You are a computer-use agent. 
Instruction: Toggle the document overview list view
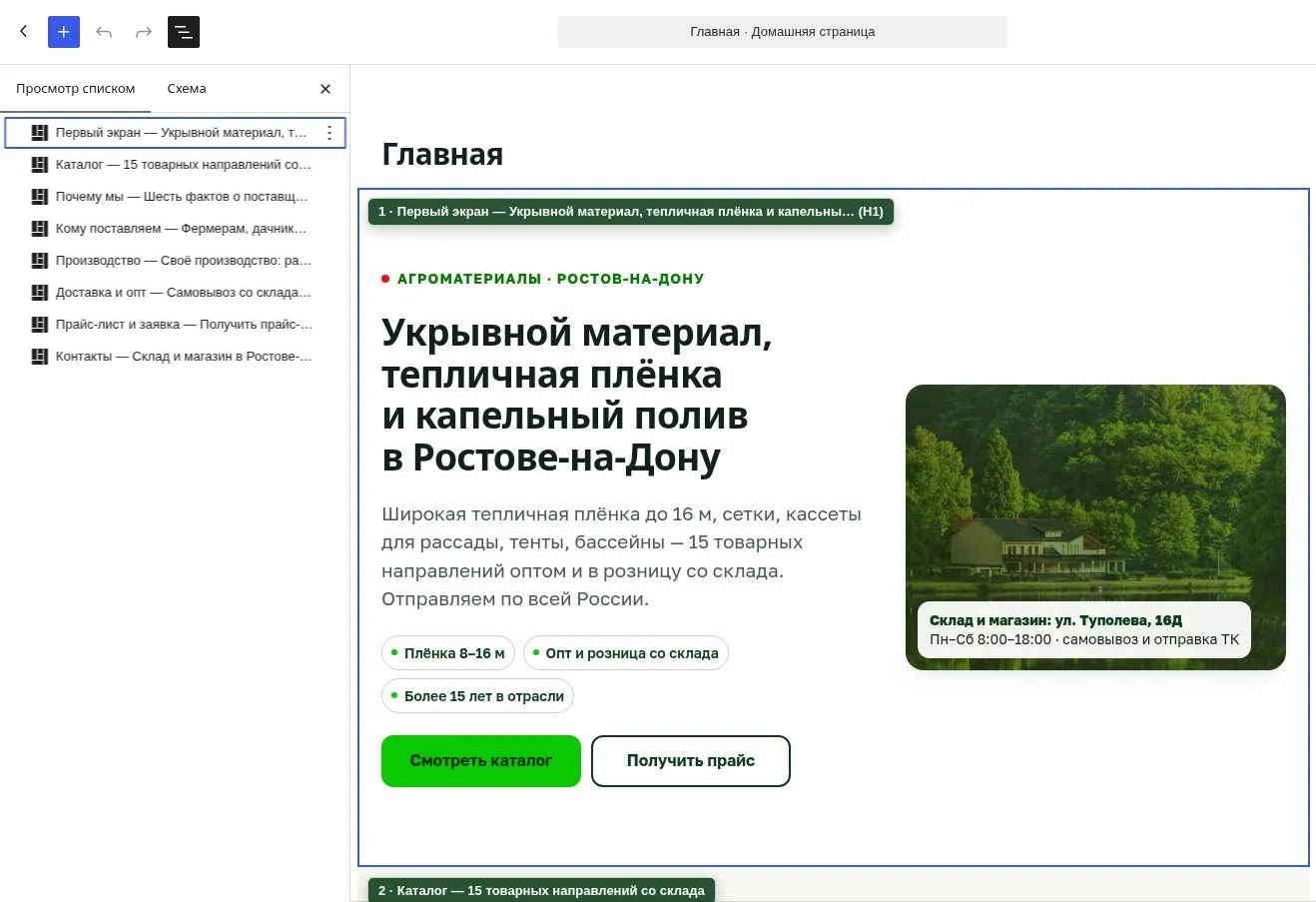coord(184,32)
